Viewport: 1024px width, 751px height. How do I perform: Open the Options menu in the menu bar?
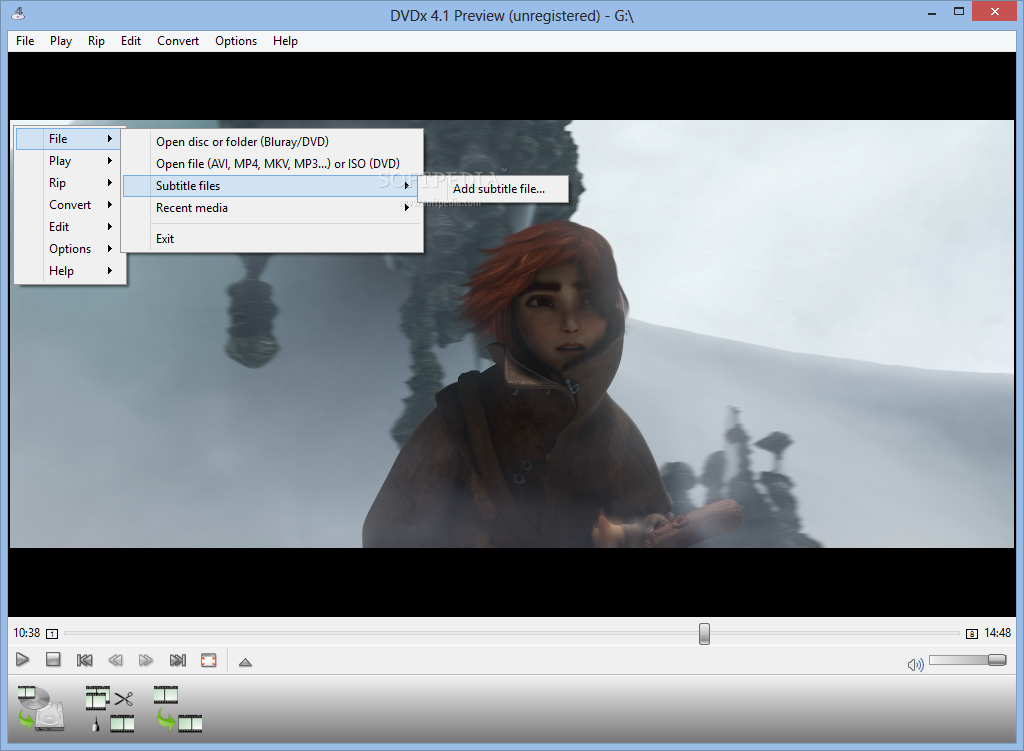[x=236, y=40]
